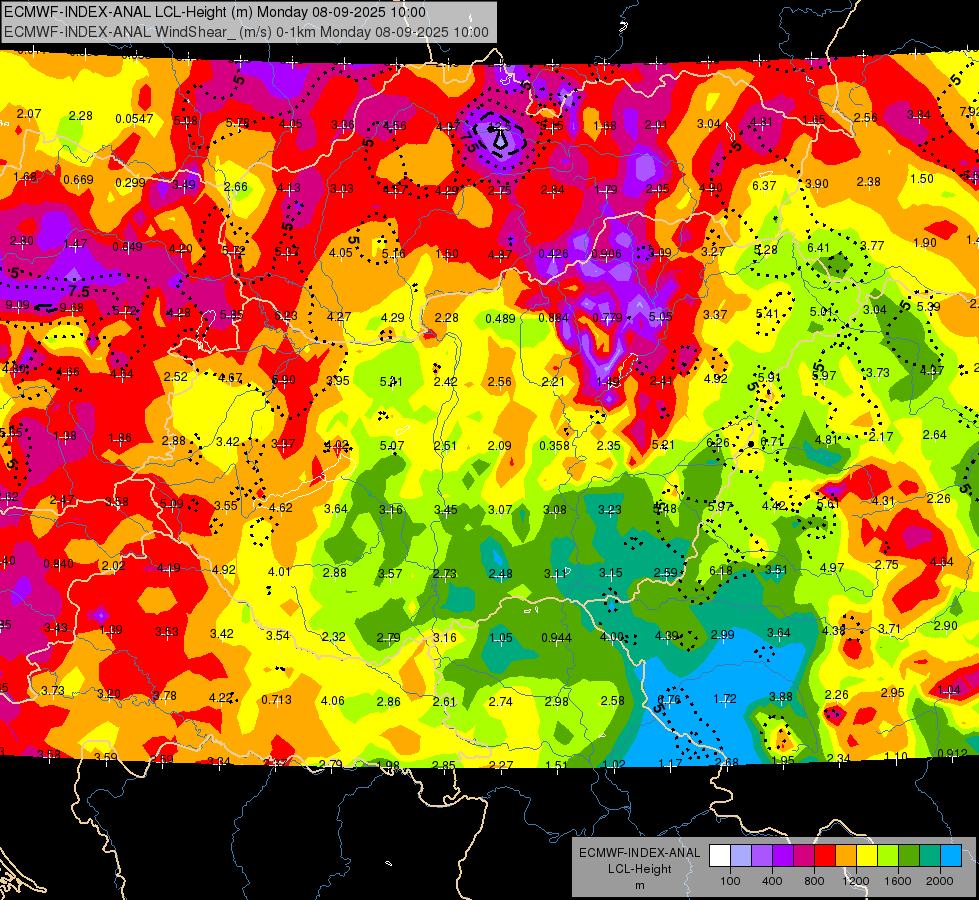
Task: Click the 100 legend scale label
Action: pos(731,881)
